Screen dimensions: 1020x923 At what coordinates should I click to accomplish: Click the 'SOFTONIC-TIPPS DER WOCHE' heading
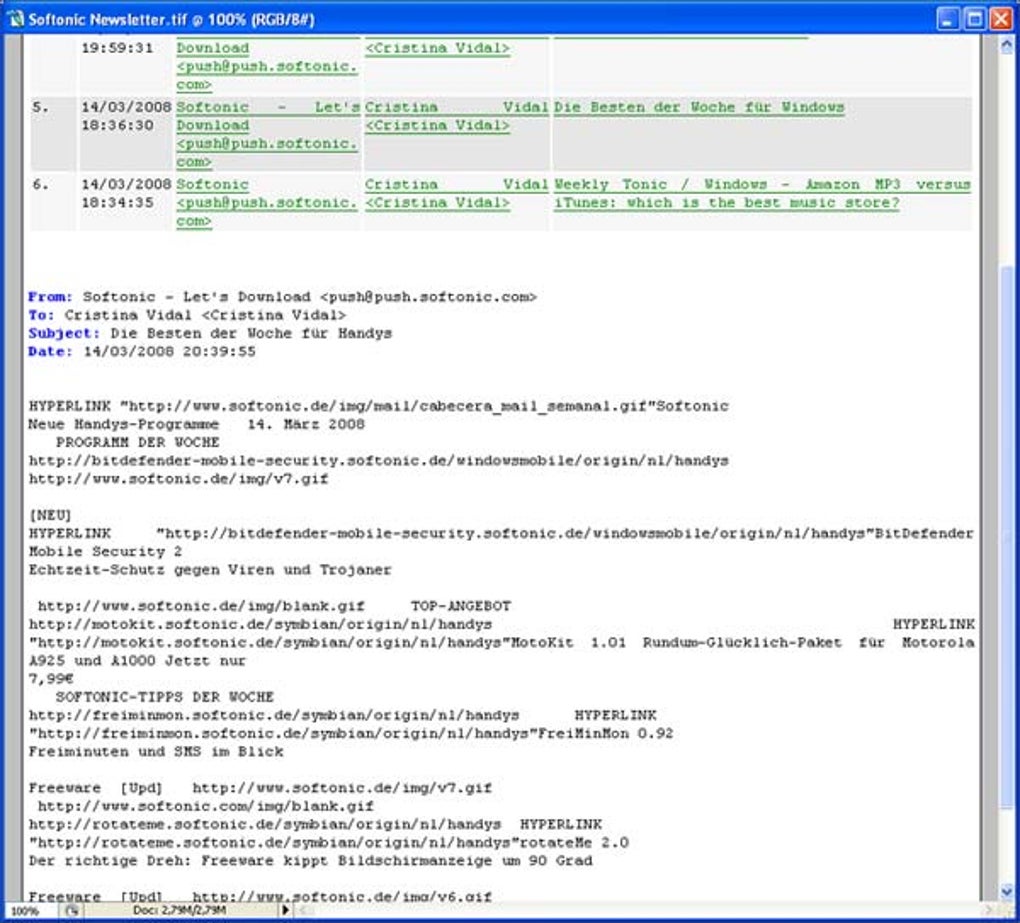pyautogui.click(x=165, y=697)
